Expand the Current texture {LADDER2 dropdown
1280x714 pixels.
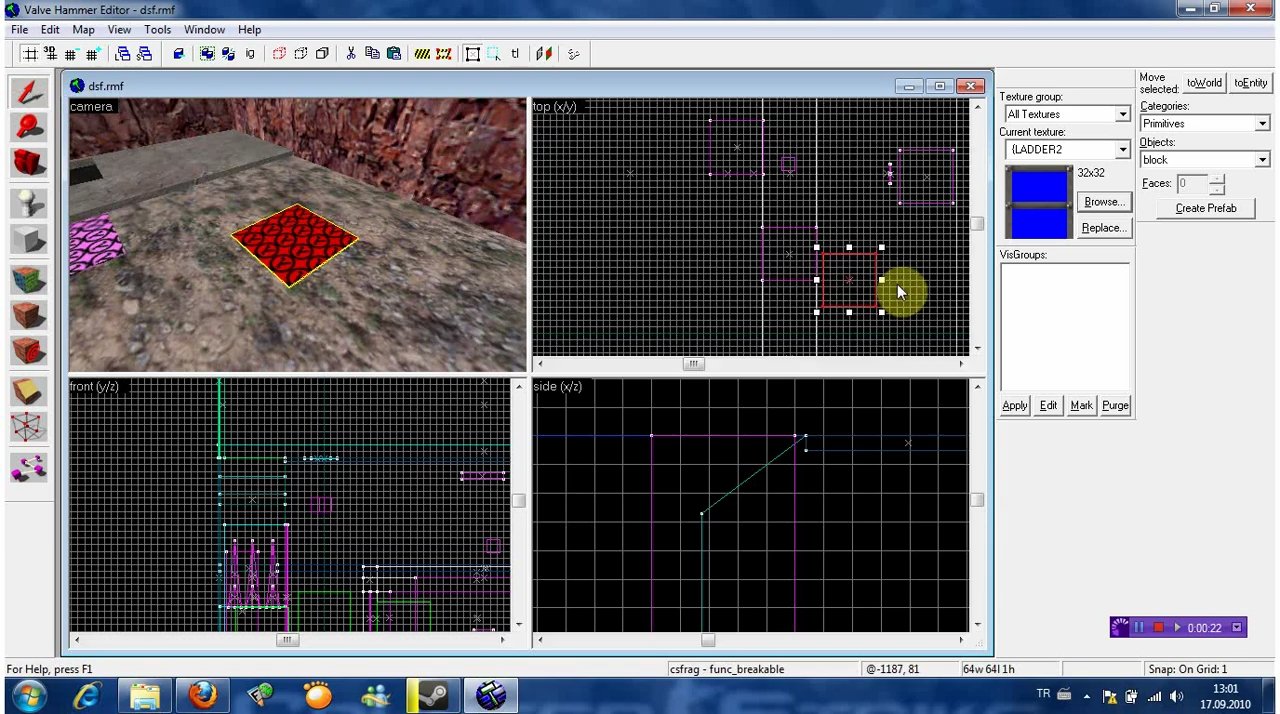point(1122,150)
